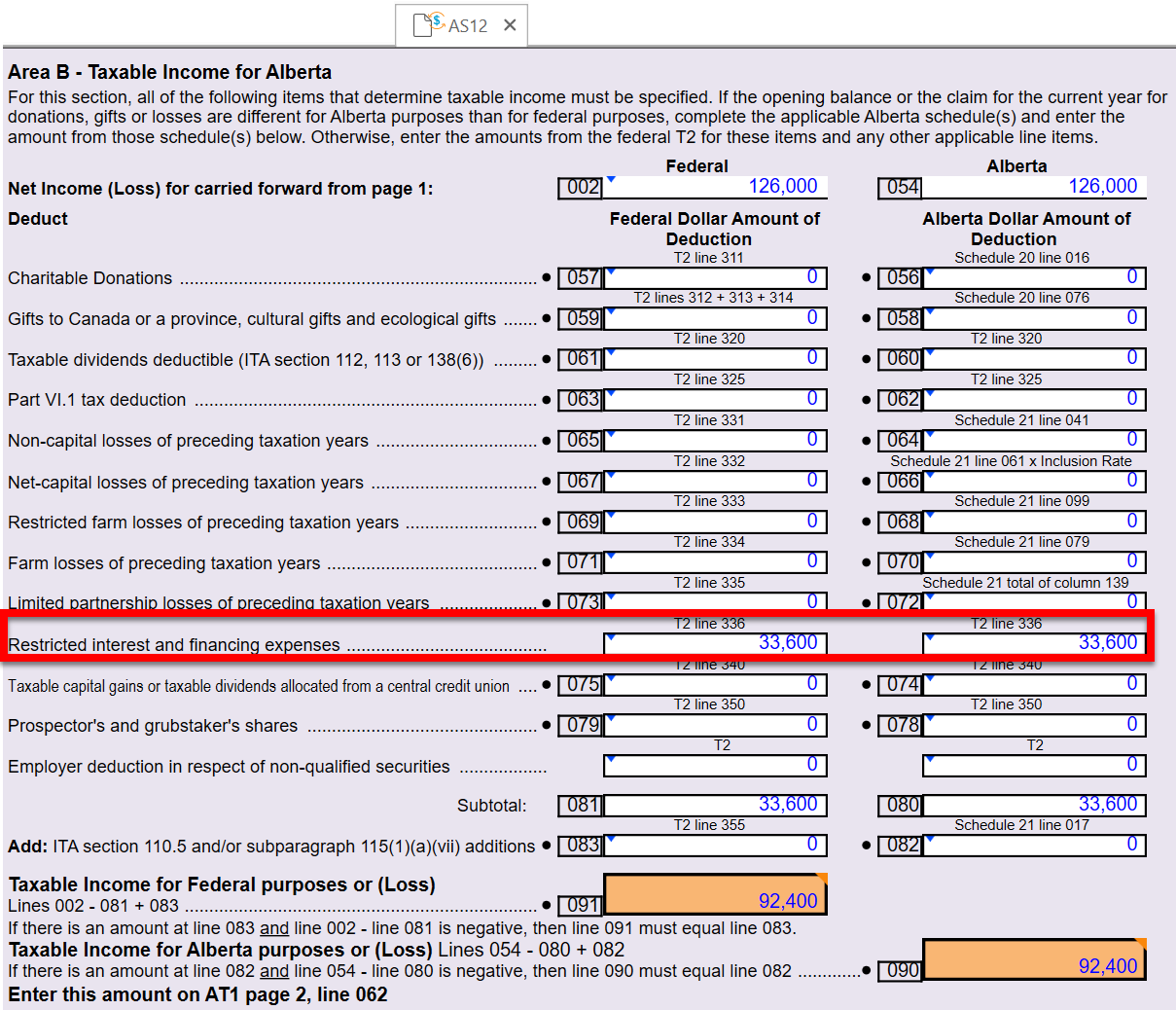Image resolution: width=1176 pixels, height=1010 pixels.
Task: Click the 'Net-capital losses of preceding taxation years' label
Action: tap(186, 483)
